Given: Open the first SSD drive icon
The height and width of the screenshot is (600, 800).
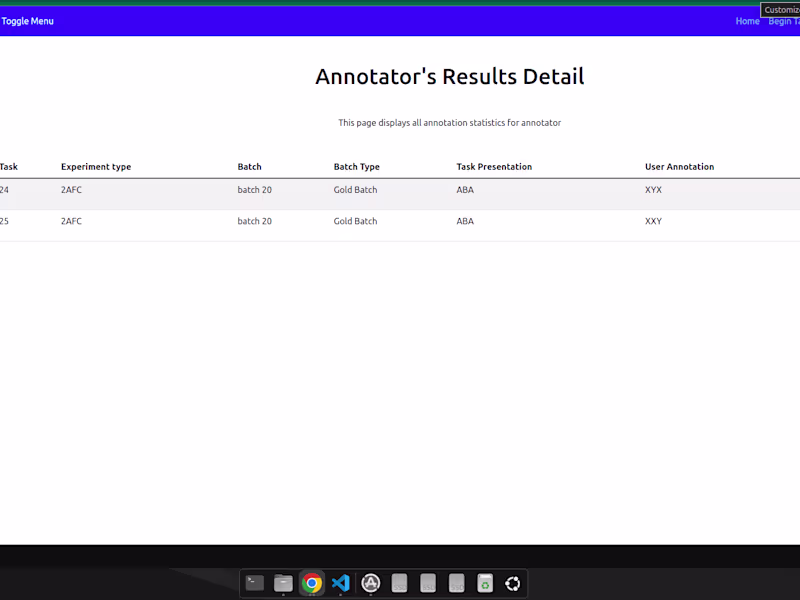Looking at the screenshot, I should [399, 583].
